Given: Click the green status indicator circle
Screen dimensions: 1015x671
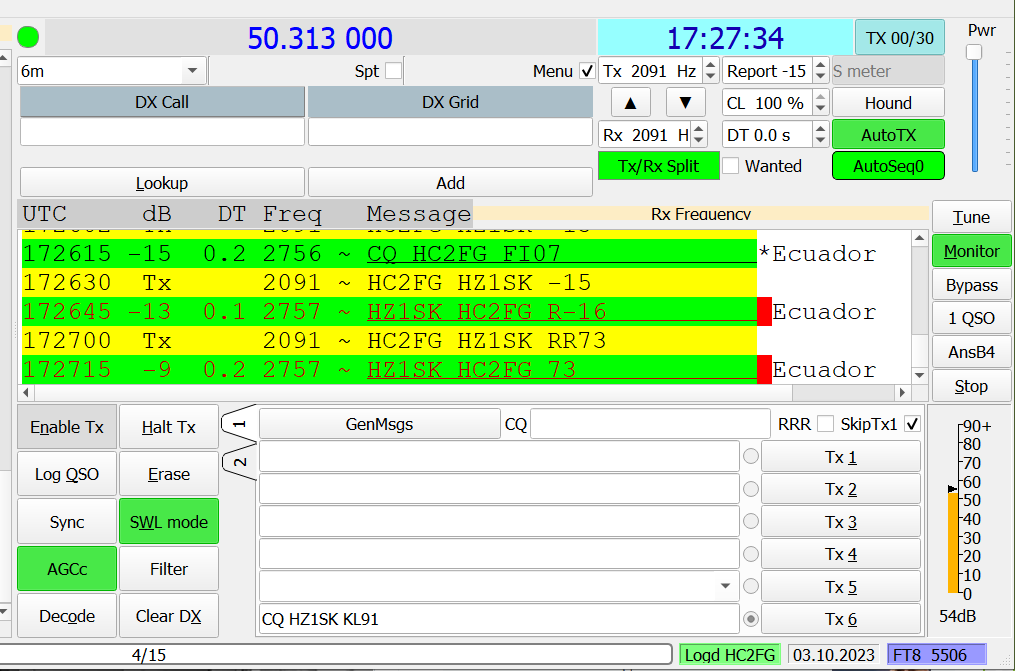Looking at the screenshot, I should tap(28, 38).
